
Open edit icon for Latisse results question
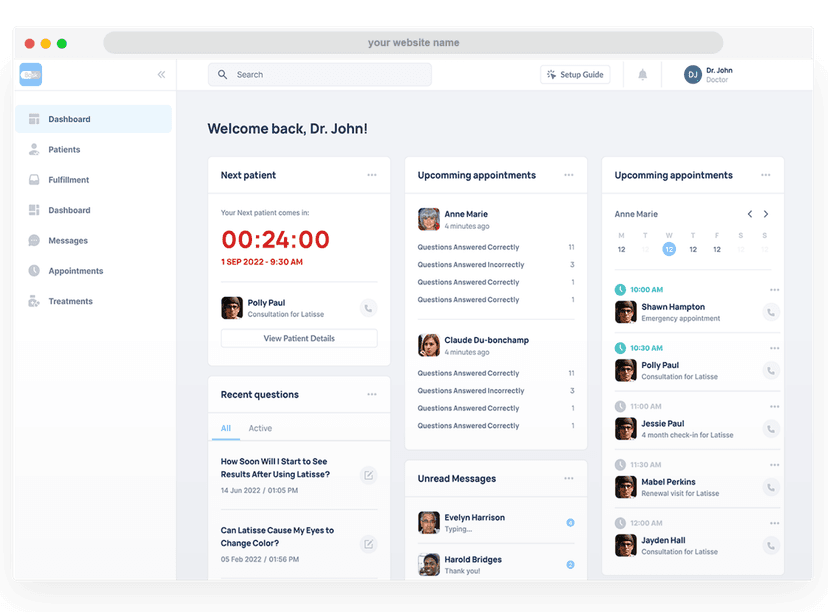click(x=368, y=475)
